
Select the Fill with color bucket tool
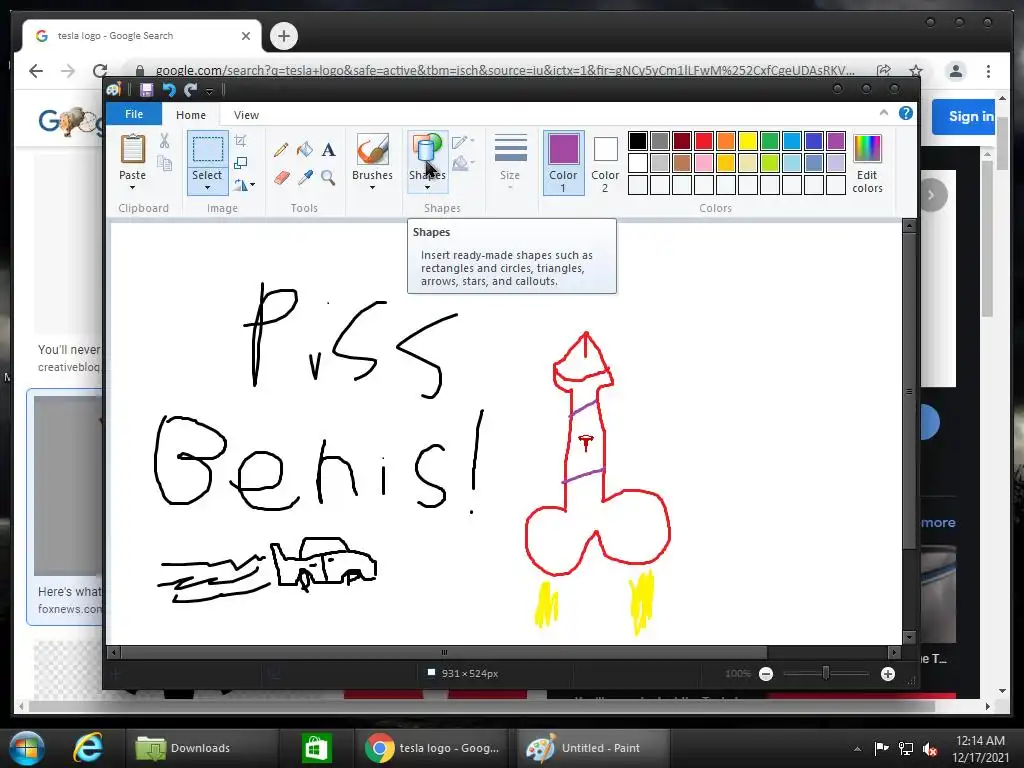click(x=304, y=150)
